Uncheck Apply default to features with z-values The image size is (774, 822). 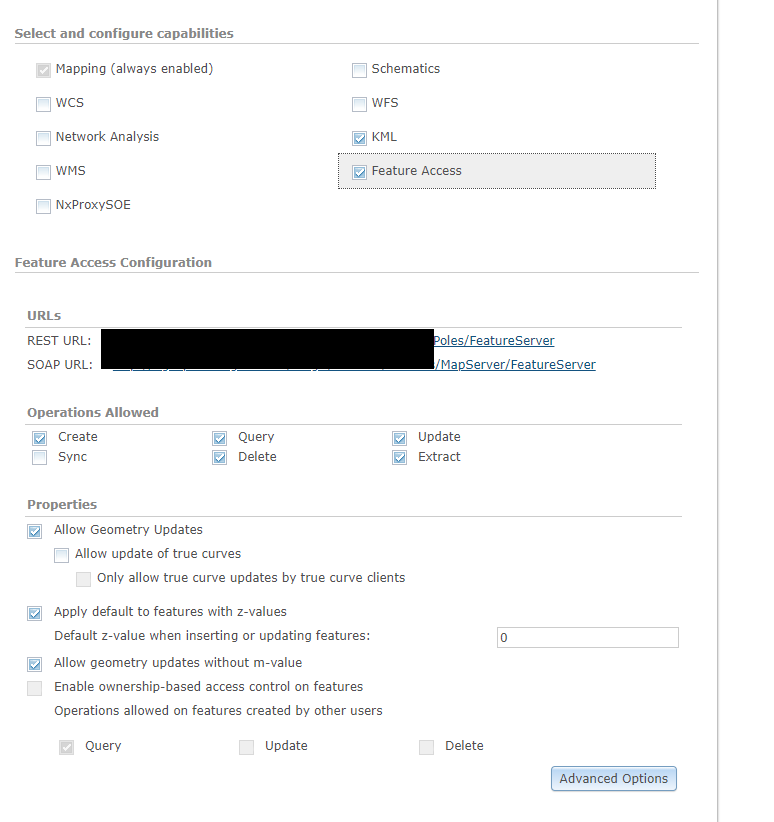coord(35,613)
